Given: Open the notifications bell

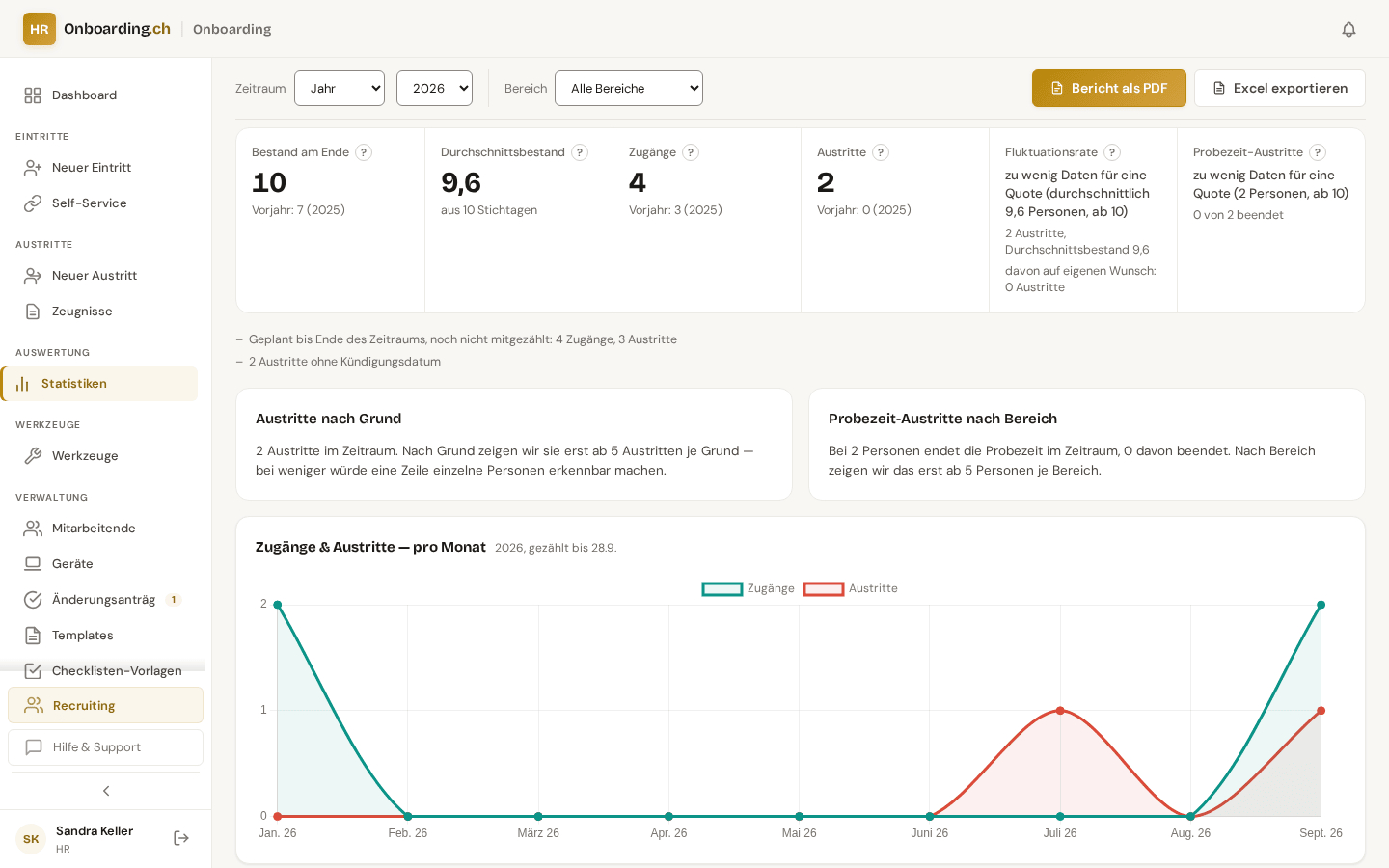Looking at the screenshot, I should coord(1348,29).
